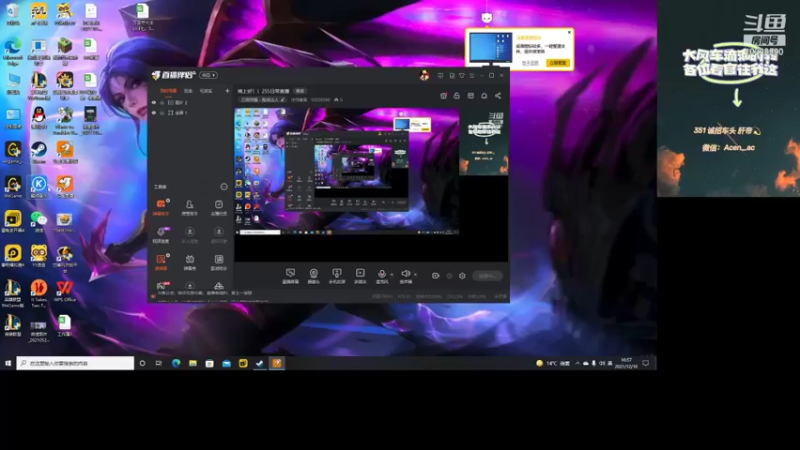Select the first orange scene tab
The image size is (800, 450).
click(168, 91)
